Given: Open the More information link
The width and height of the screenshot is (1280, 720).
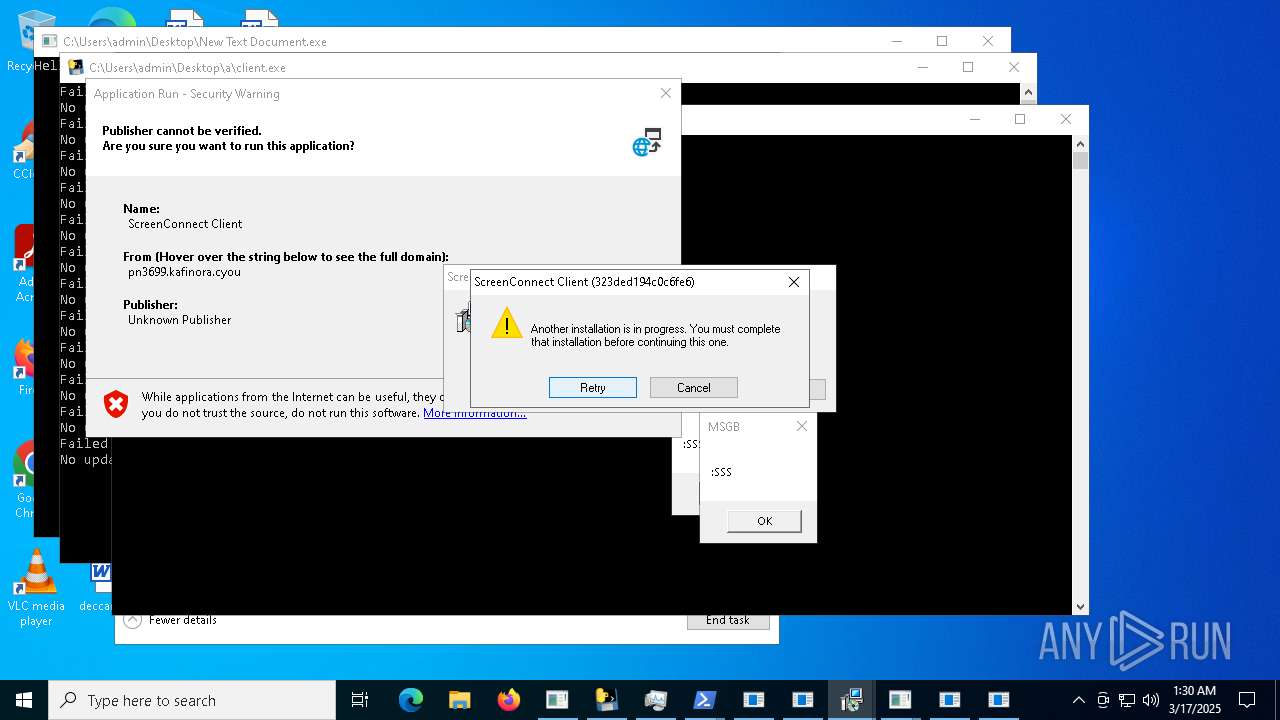Looking at the screenshot, I should [474, 413].
